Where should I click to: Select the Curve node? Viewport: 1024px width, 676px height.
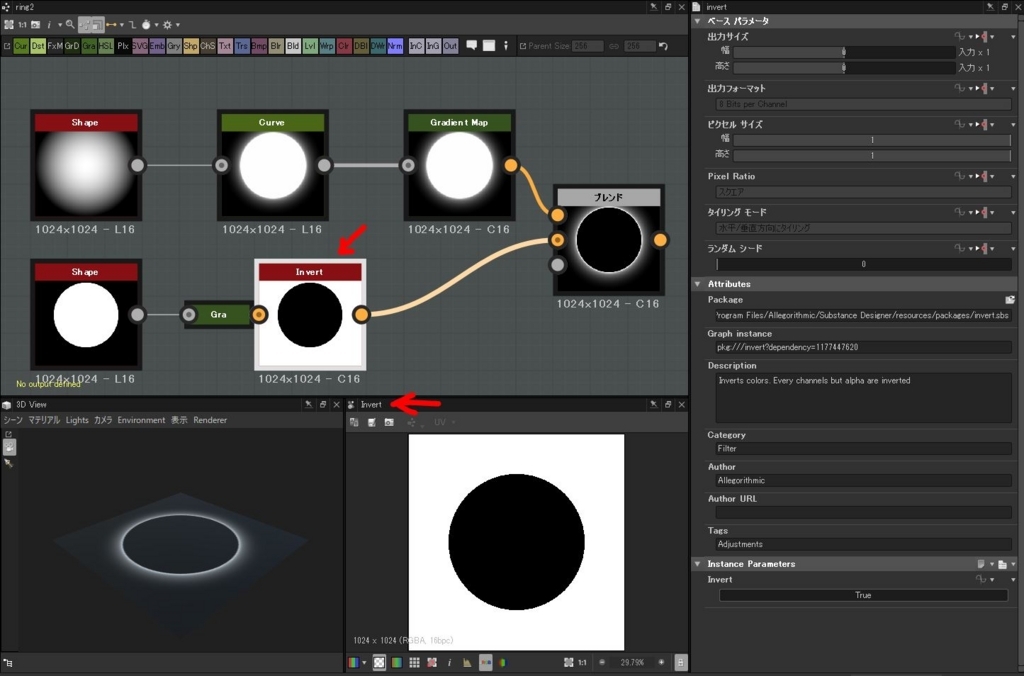(x=272, y=165)
